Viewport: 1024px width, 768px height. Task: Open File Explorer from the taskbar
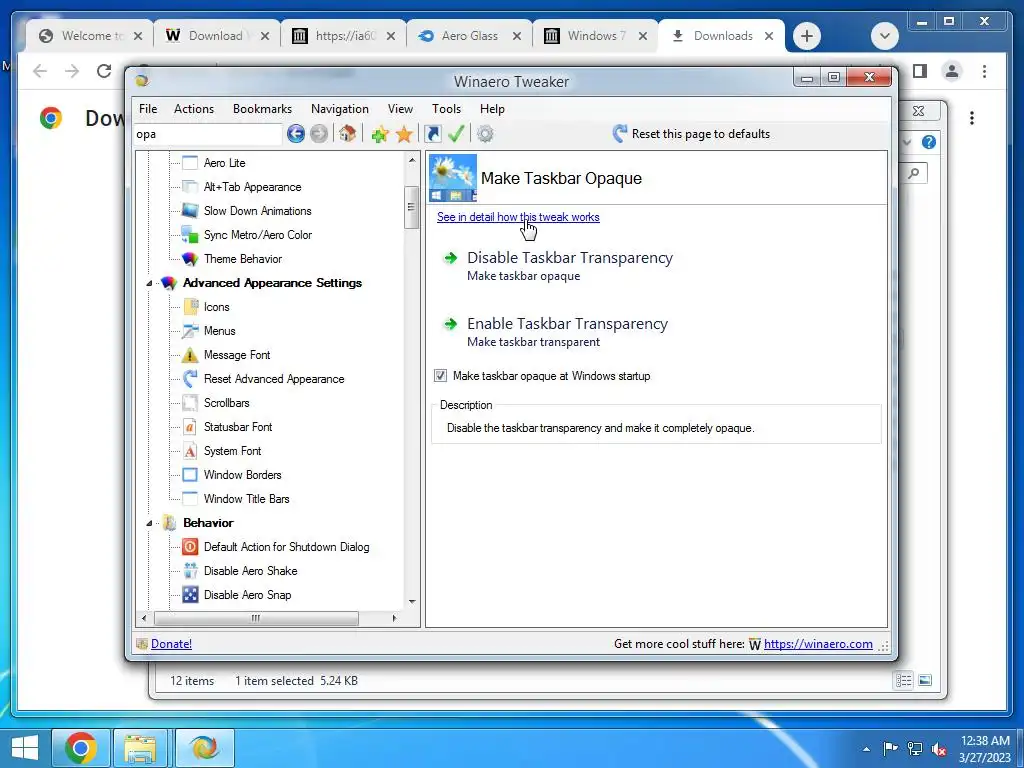(140, 748)
